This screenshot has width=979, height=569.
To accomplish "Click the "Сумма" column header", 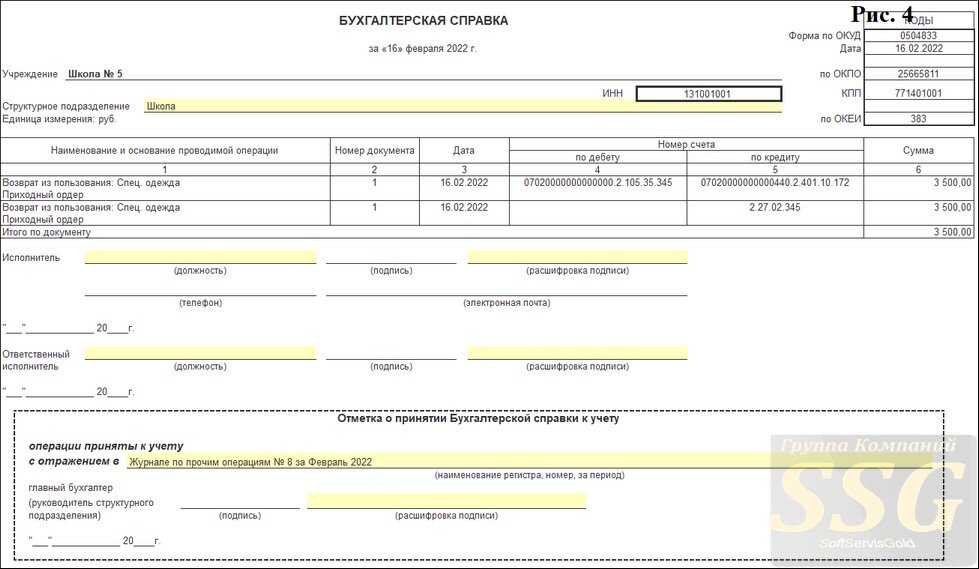I will pos(918,151).
